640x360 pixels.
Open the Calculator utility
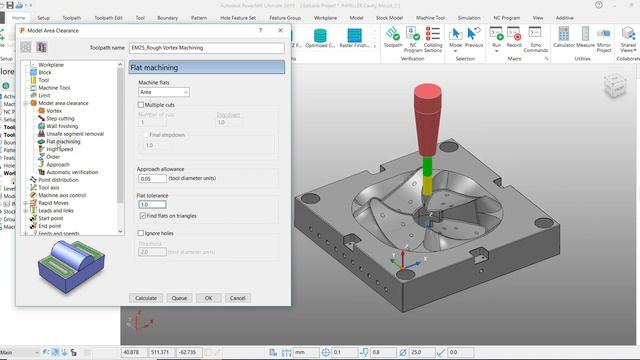coord(564,34)
